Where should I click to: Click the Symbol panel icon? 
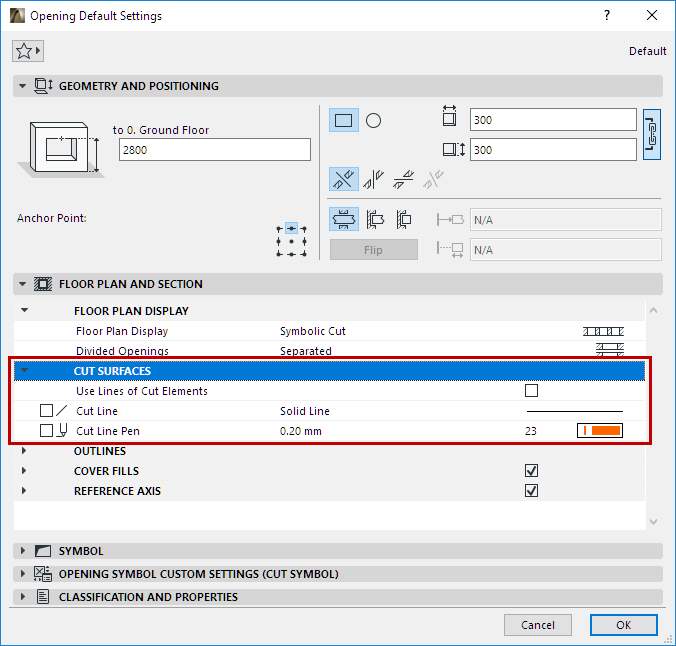click(x=43, y=551)
